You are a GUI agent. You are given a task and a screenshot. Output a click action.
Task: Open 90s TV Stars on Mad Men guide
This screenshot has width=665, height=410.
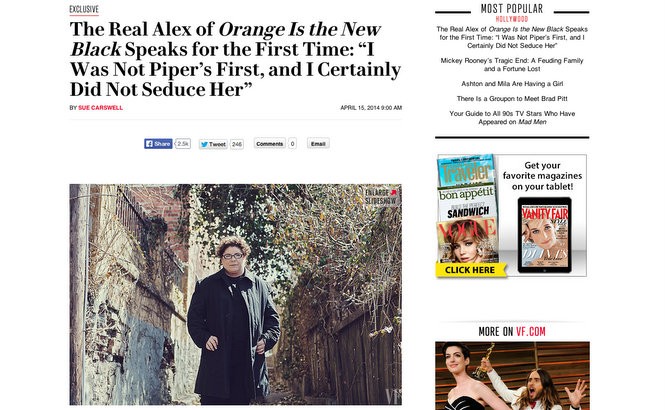coord(512,117)
